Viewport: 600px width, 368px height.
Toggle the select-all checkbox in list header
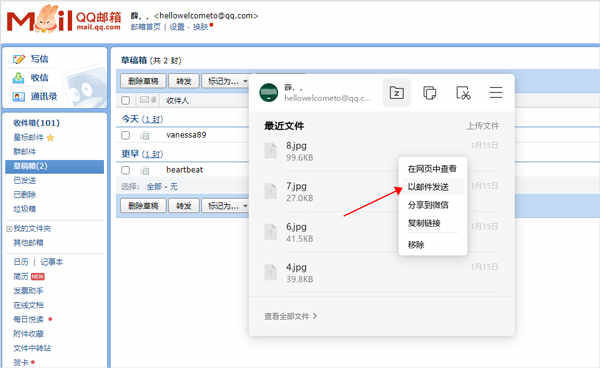pyautogui.click(x=125, y=101)
